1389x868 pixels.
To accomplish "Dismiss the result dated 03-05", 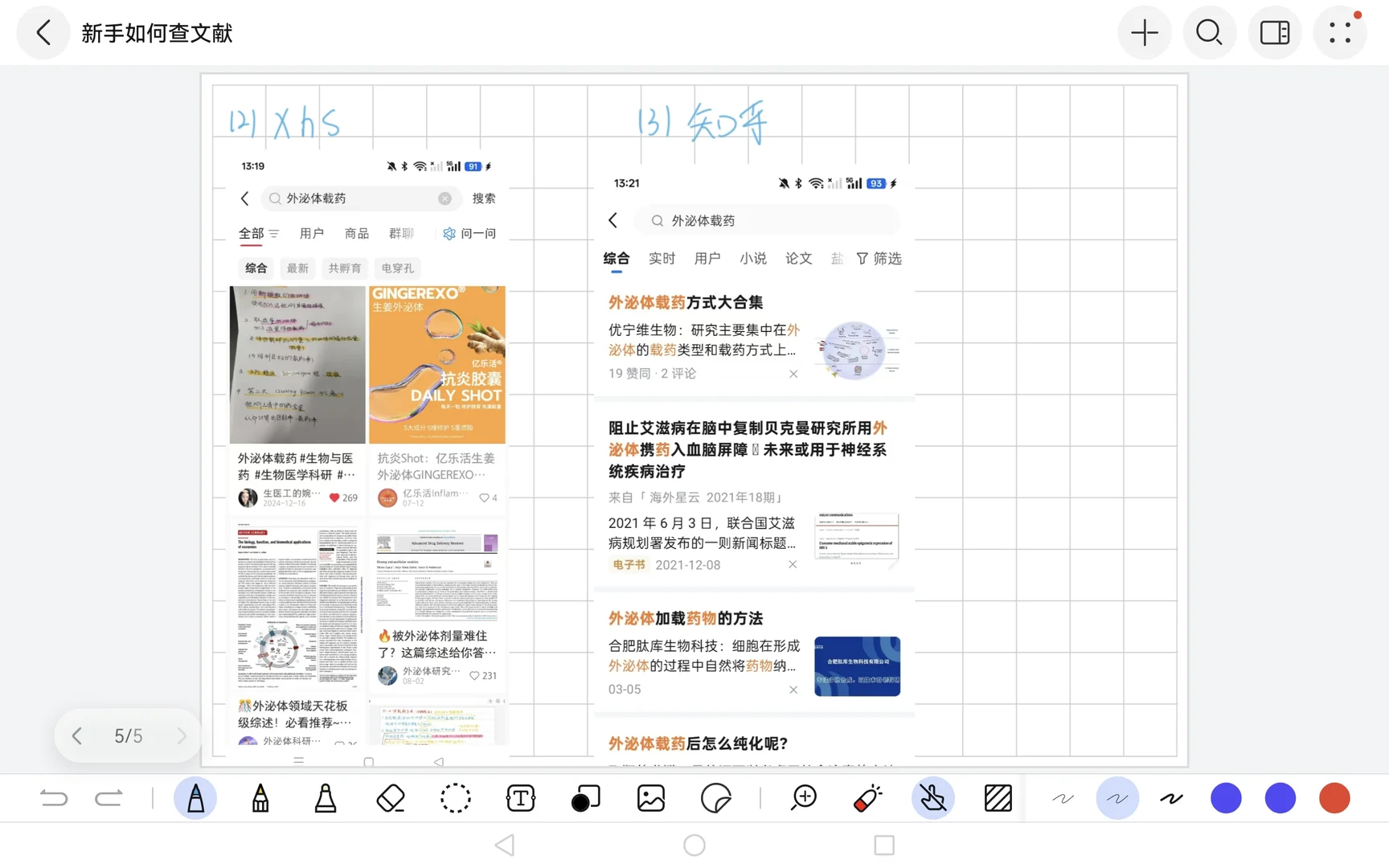I will click(x=793, y=690).
